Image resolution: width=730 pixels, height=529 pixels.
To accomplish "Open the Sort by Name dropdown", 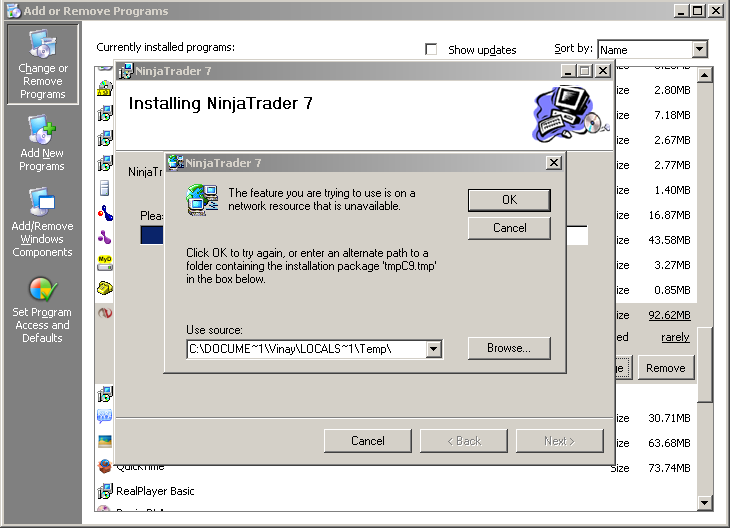I will point(699,49).
